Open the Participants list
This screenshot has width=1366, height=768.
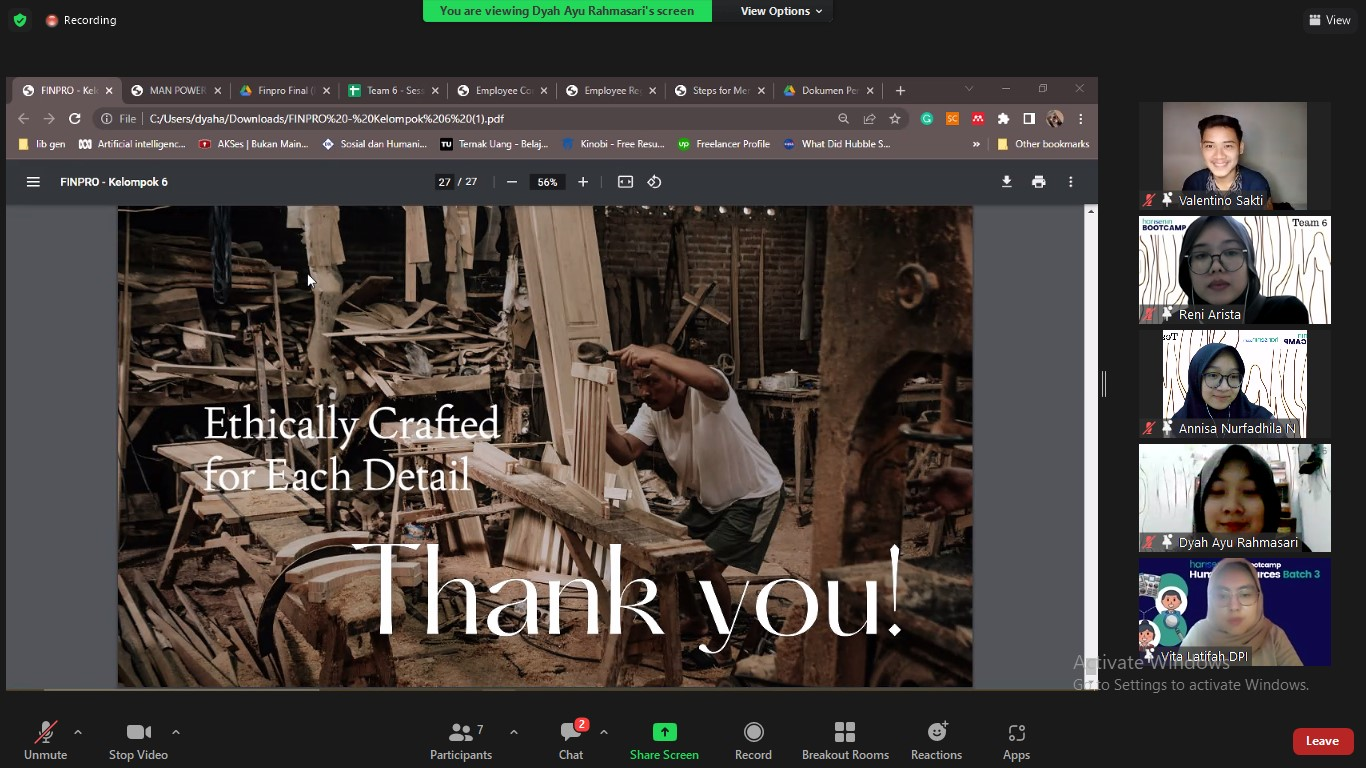click(461, 741)
